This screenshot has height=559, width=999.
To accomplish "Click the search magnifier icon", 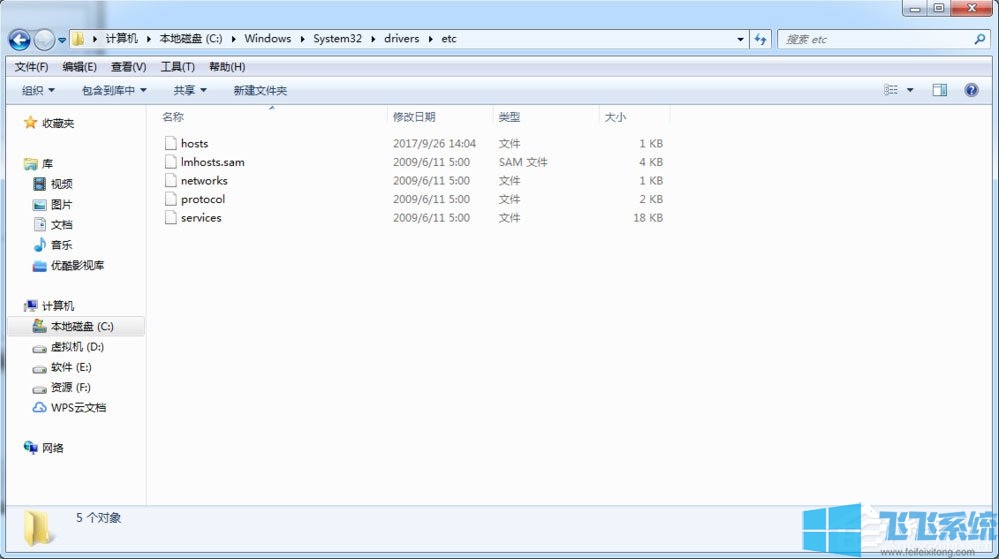I will (980, 39).
